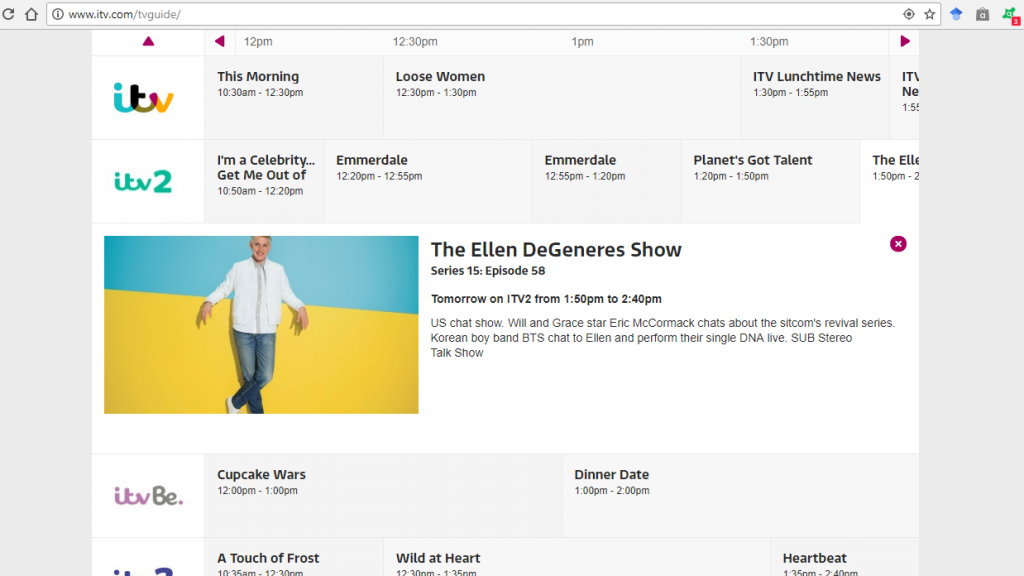Screen dimensions: 1024x576
Task: Open I'm a Celebrity listing on ITV2
Action: click(264, 181)
